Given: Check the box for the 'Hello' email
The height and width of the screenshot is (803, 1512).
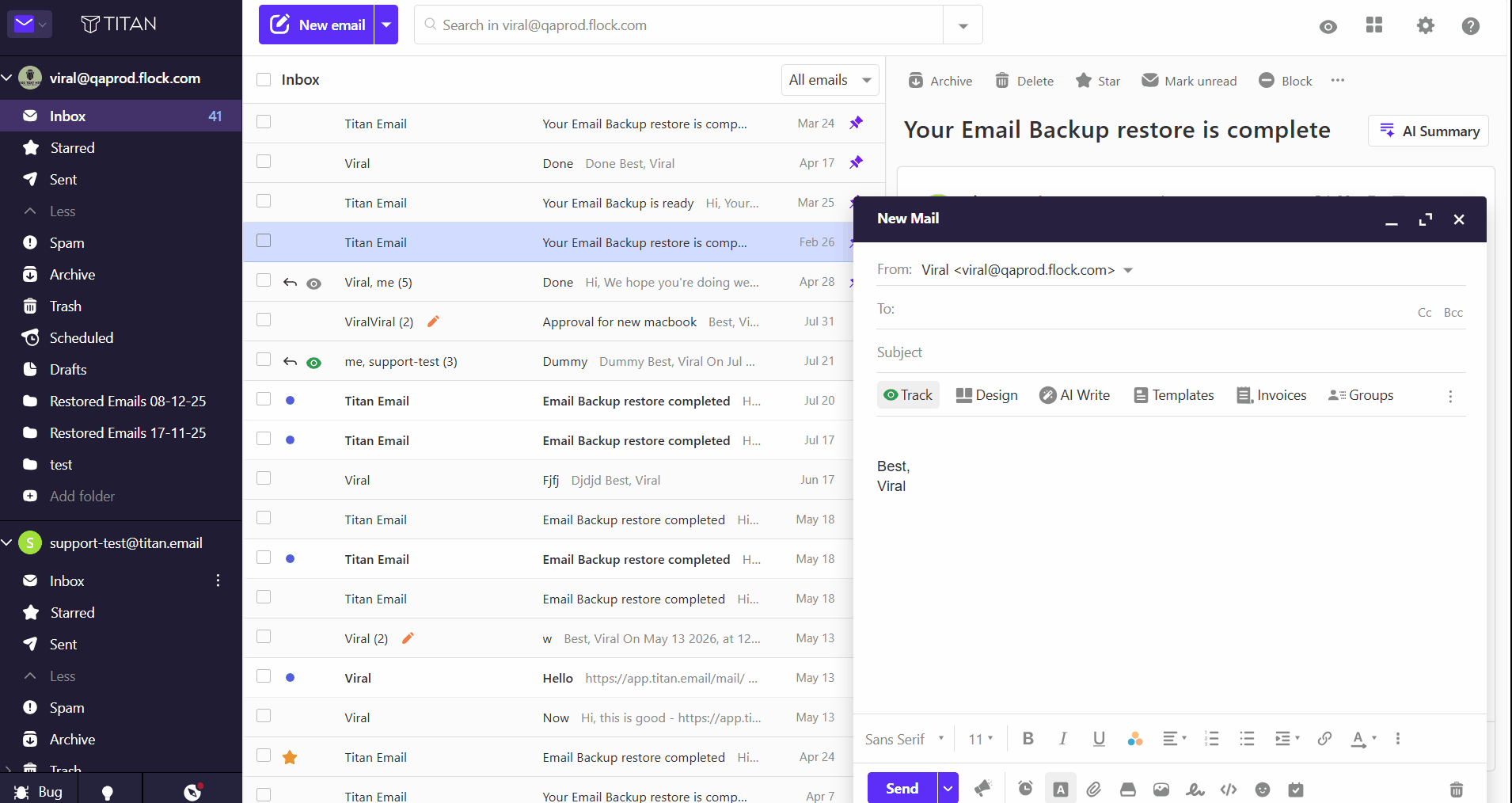Looking at the screenshot, I should (x=264, y=676).
